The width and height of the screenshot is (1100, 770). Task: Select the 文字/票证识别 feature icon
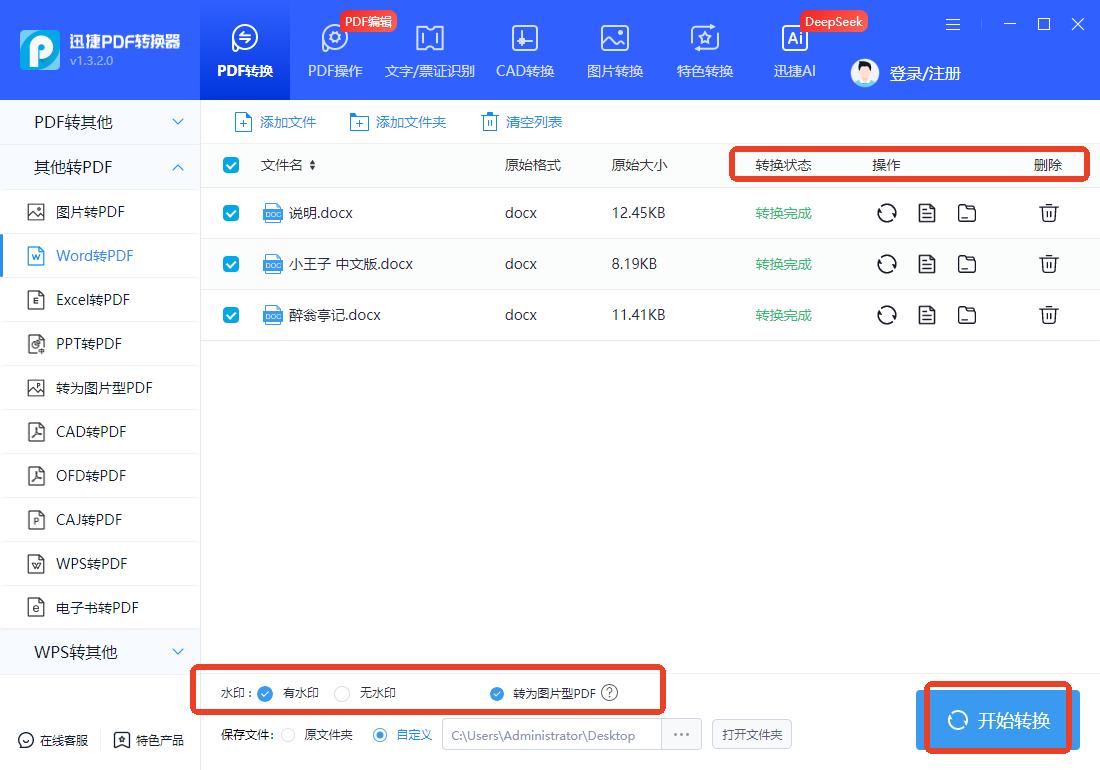(x=429, y=50)
